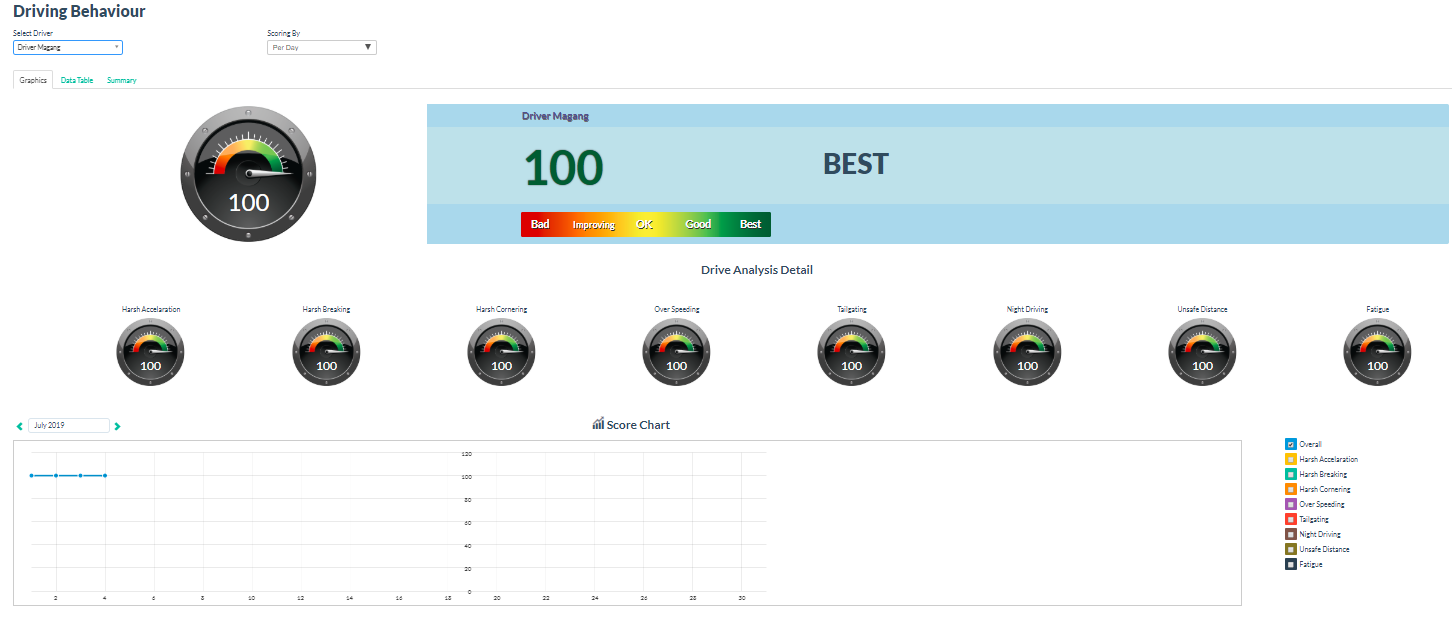
Task: Switch to the Data Table tab
Action: point(77,80)
